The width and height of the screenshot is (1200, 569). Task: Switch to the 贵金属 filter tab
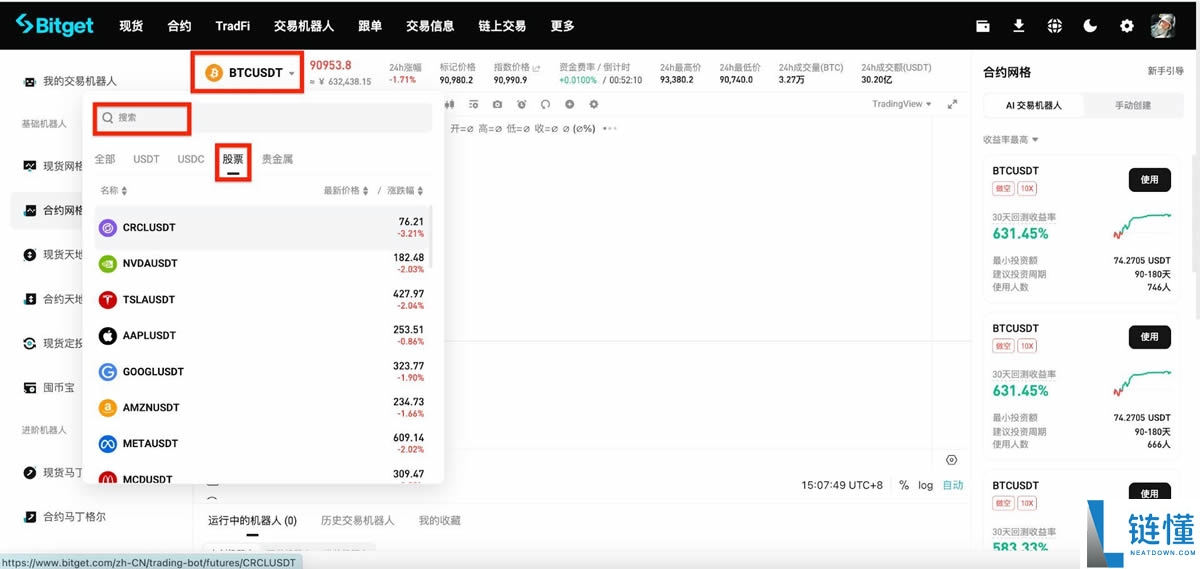point(277,159)
